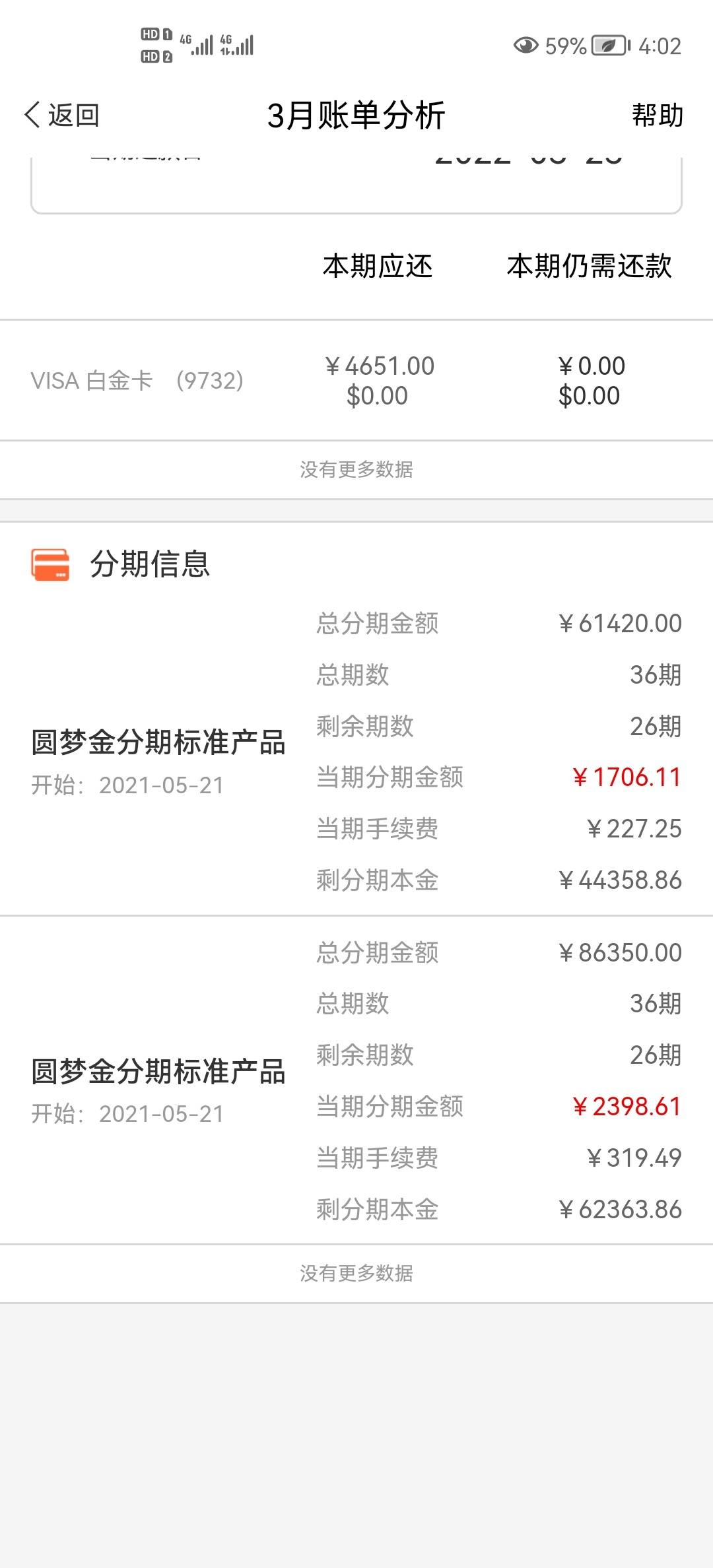Tap the ¥4651.00 amount due value
Viewport: 713px width, 1568px height.
coord(380,366)
